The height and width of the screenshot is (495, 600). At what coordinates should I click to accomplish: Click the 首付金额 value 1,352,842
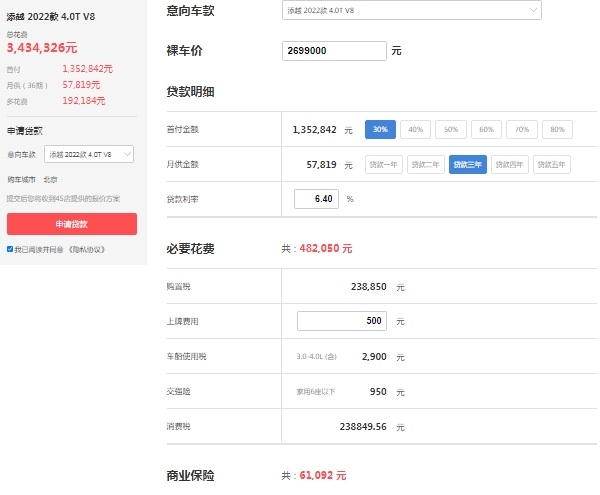pyautogui.click(x=315, y=130)
